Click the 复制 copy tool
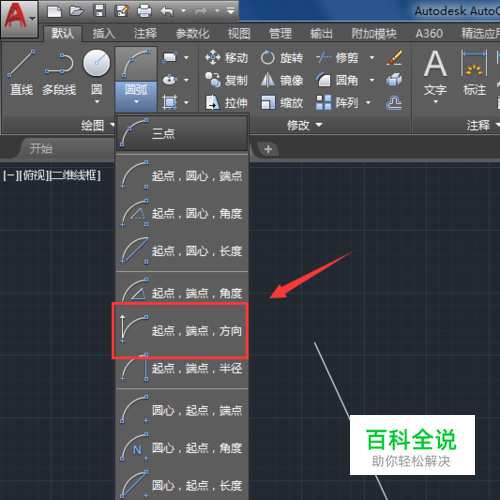This screenshot has width=500, height=500. [x=227, y=80]
